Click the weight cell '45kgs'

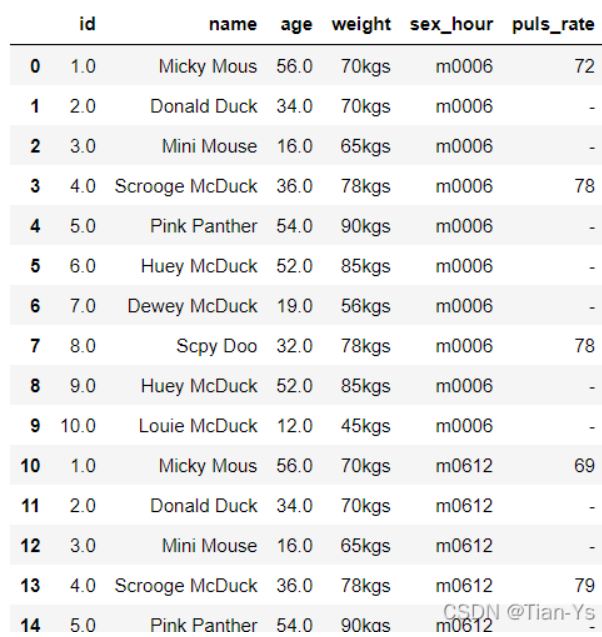point(365,427)
